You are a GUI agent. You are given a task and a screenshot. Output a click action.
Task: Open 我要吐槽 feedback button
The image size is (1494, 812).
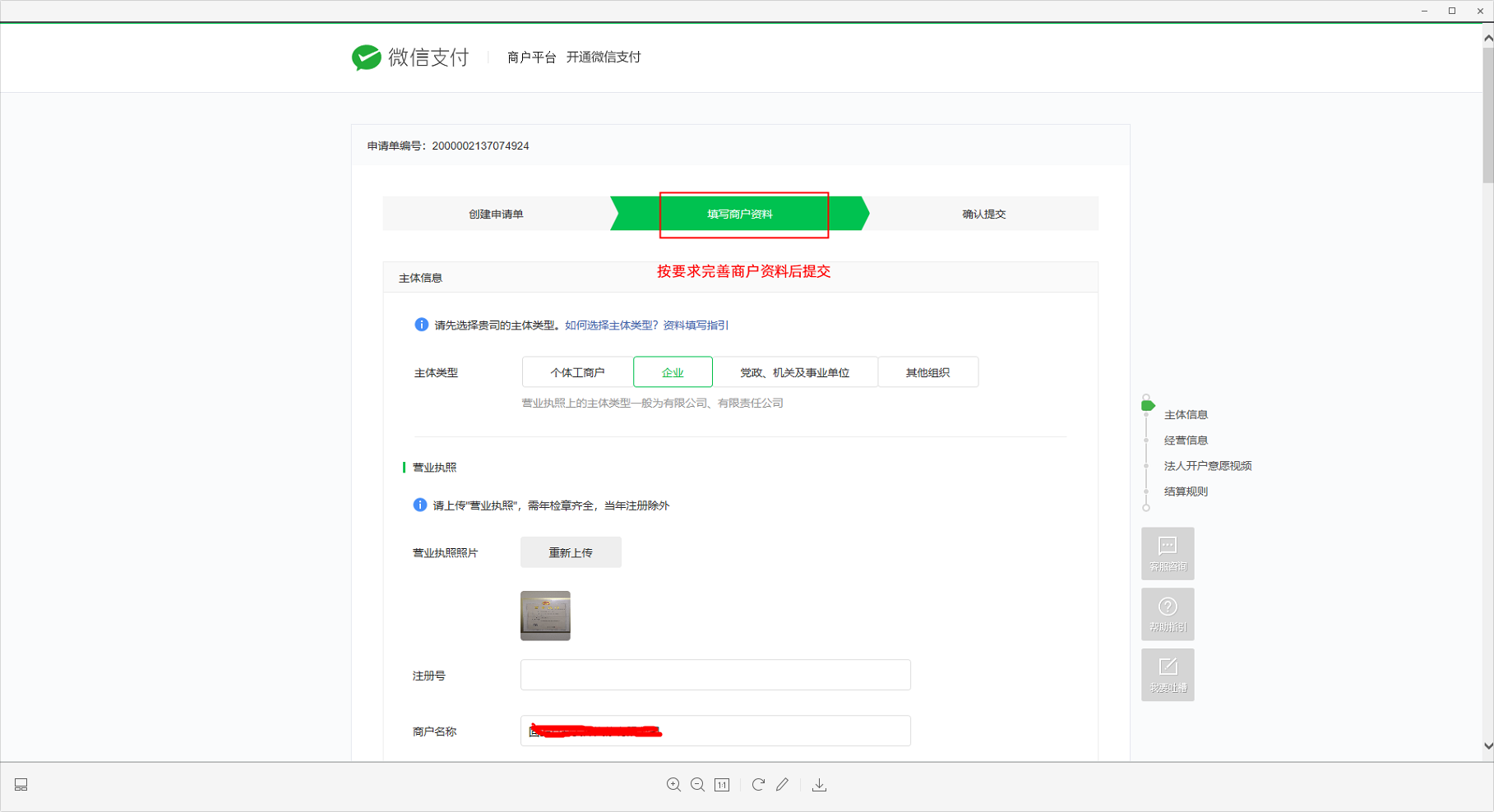pos(1168,675)
